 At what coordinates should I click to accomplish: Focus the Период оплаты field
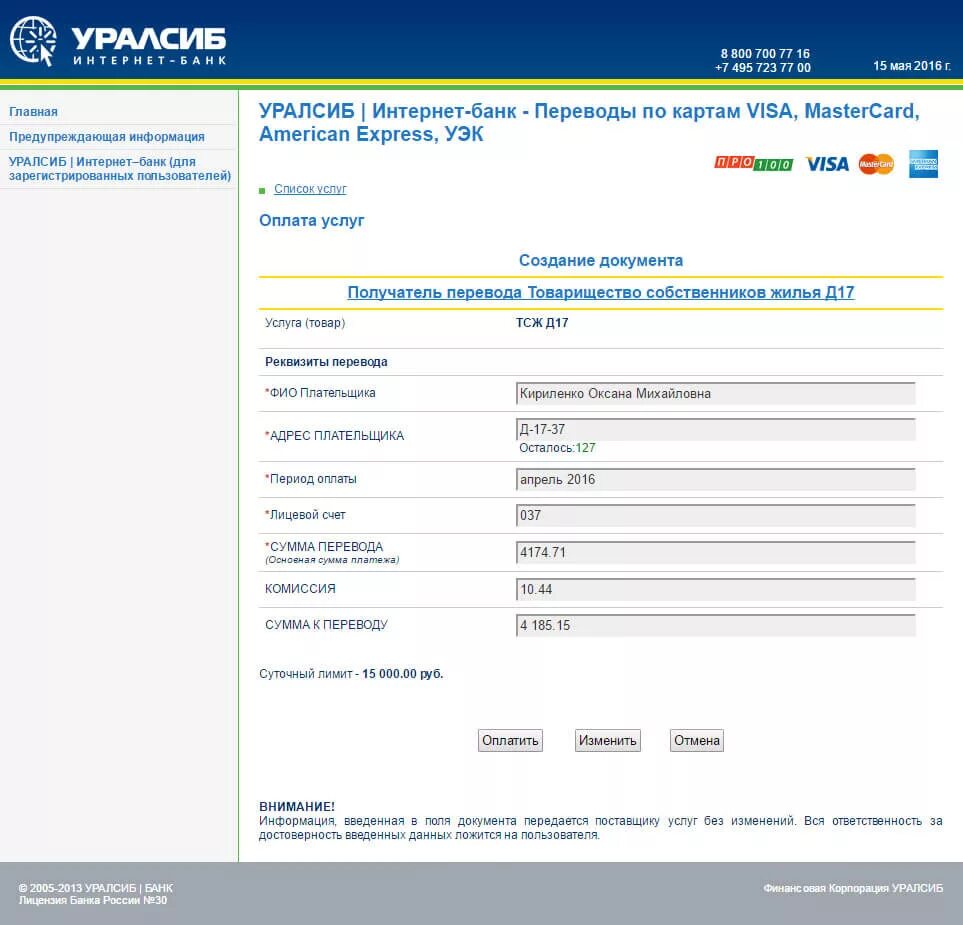pos(715,479)
